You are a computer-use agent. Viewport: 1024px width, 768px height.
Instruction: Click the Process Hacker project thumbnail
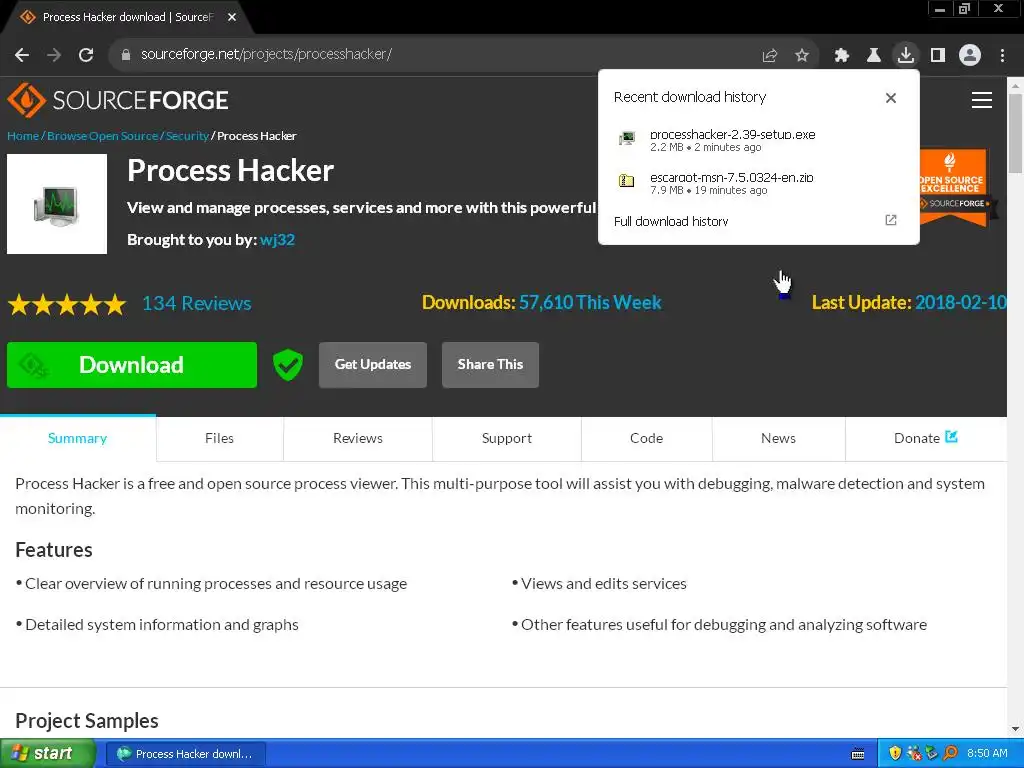57,204
